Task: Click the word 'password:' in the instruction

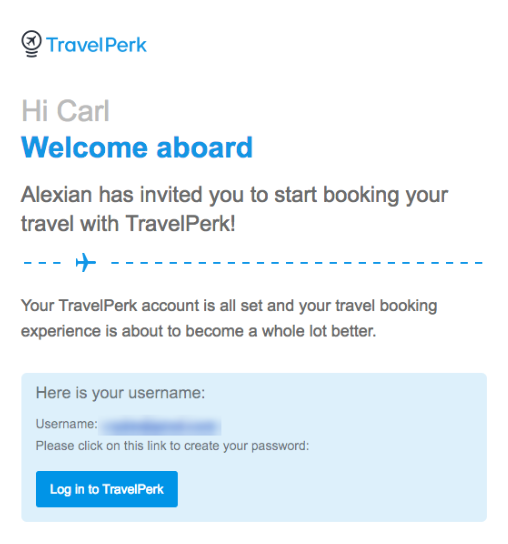Action: (x=280, y=447)
